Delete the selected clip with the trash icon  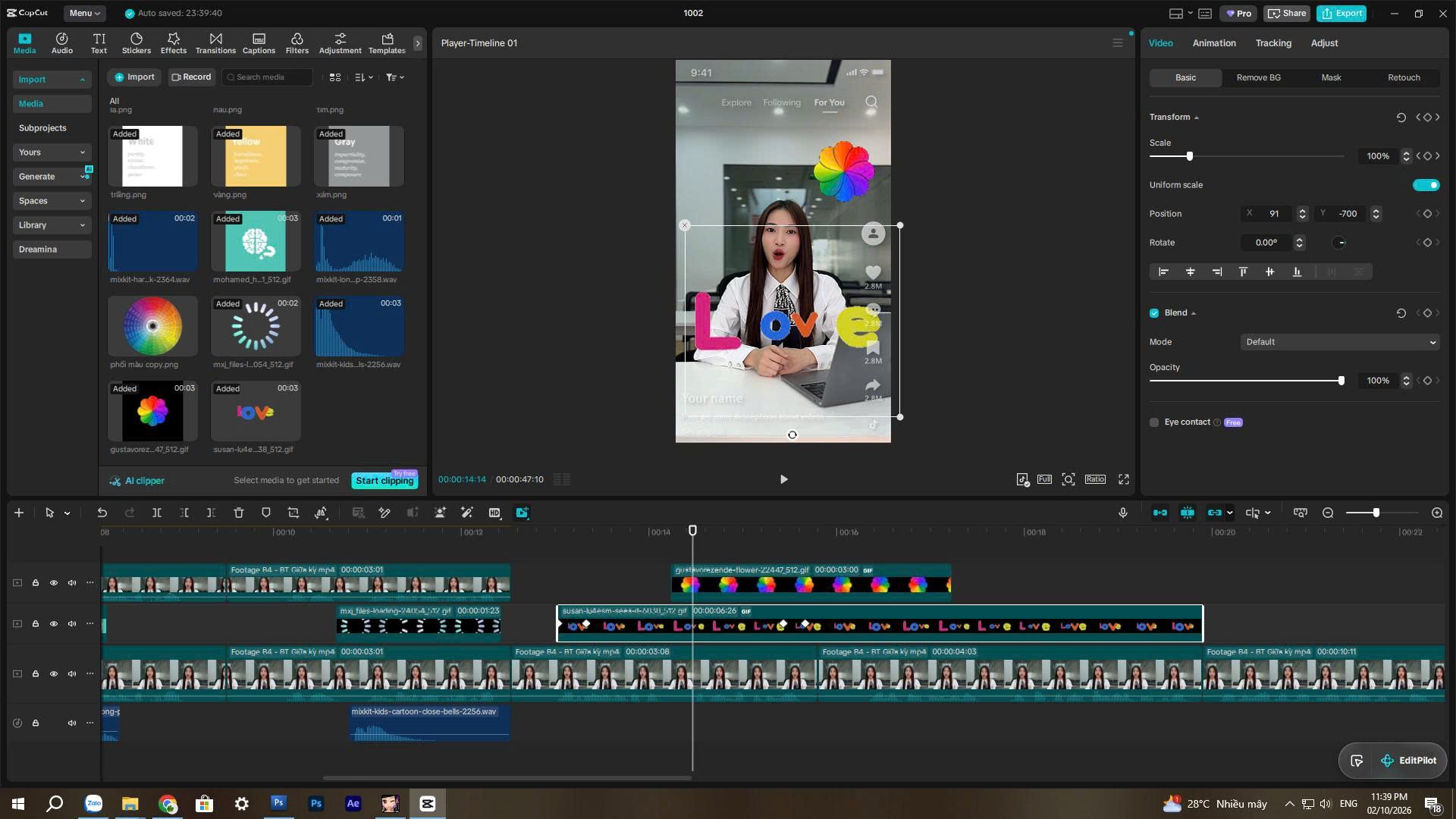(x=239, y=513)
